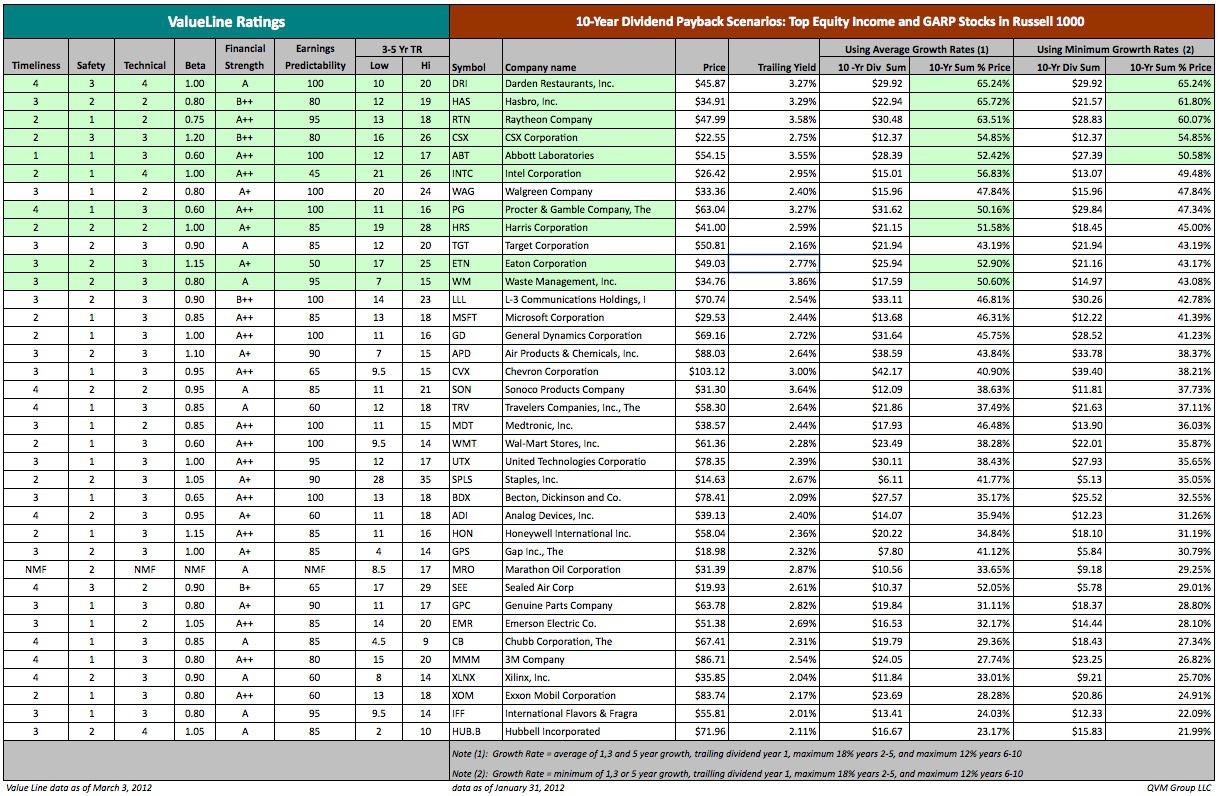Select the Sonoco Products Company cell
1220x796 pixels.
tap(589, 390)
